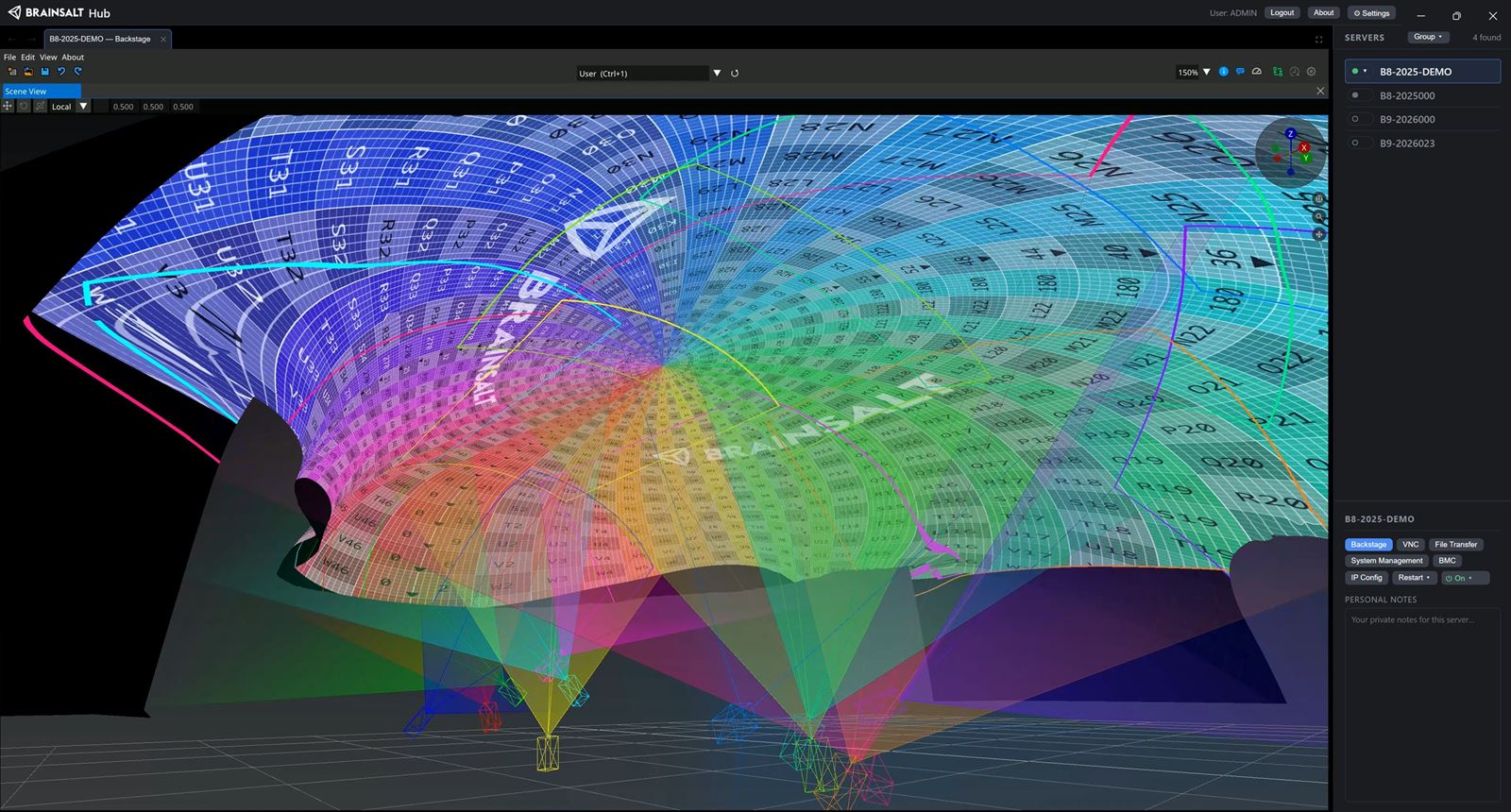
Task: Click the File Transfer button
Action: (1455, 545)
